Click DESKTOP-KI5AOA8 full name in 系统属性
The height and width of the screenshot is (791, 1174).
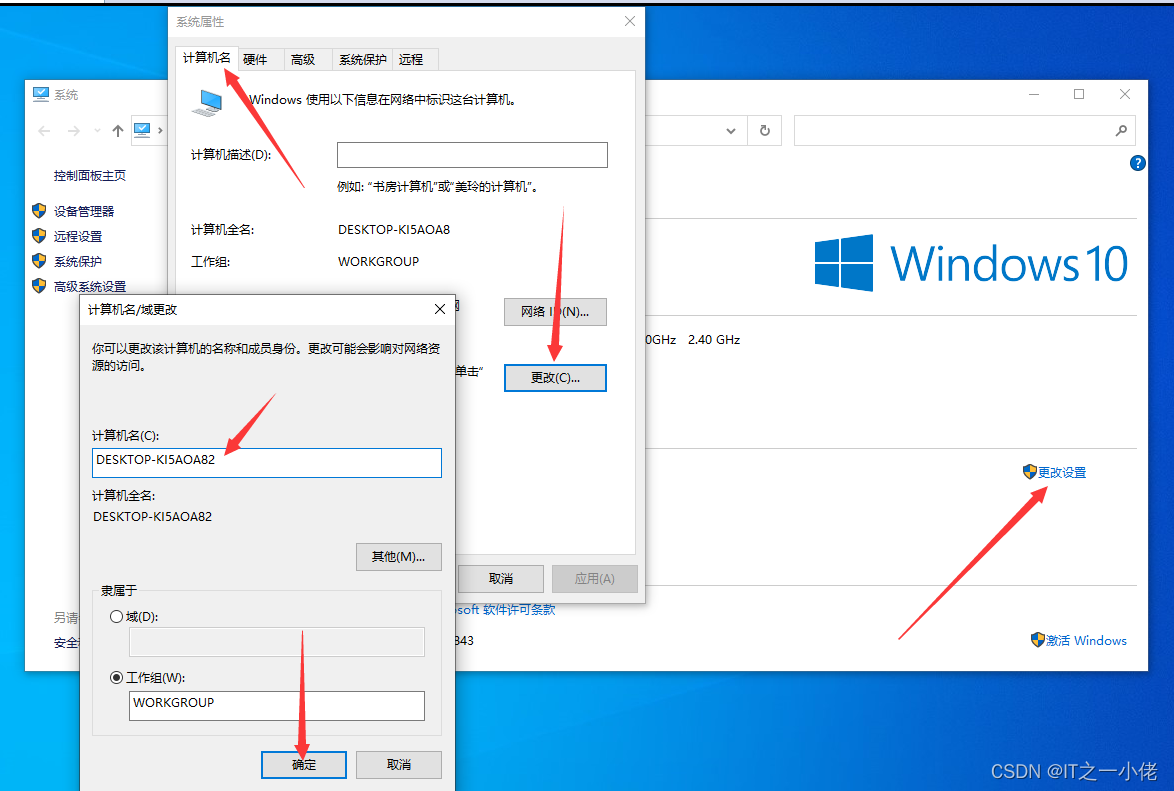point(394,230)
